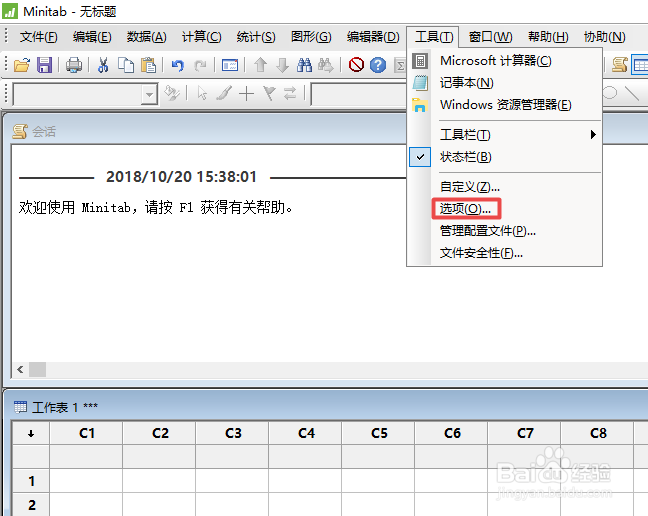The width and height of the screenshot is (648, 516).
Task: Click the 工作表 1 *** window title
Action: [64, 408]
